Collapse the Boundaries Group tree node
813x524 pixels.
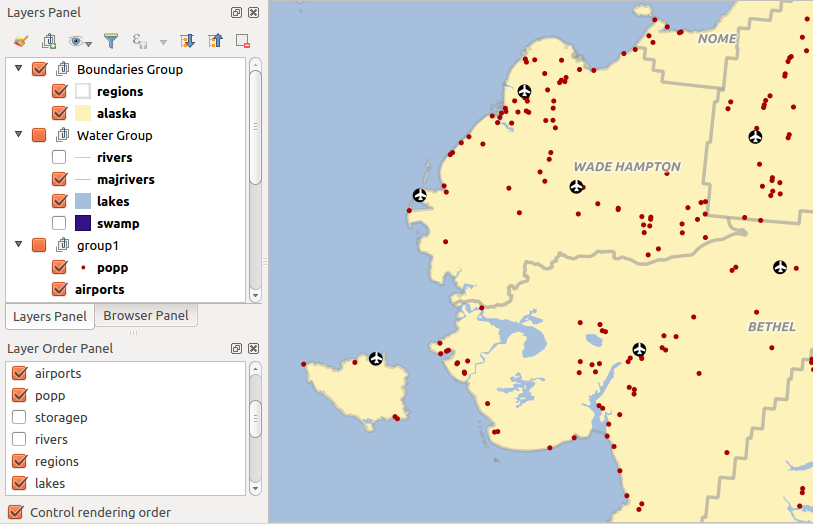[x=18, y=69]
